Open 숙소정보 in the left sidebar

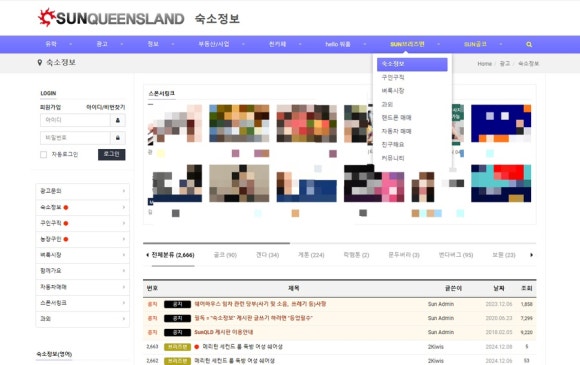click(x=82, y=207)
